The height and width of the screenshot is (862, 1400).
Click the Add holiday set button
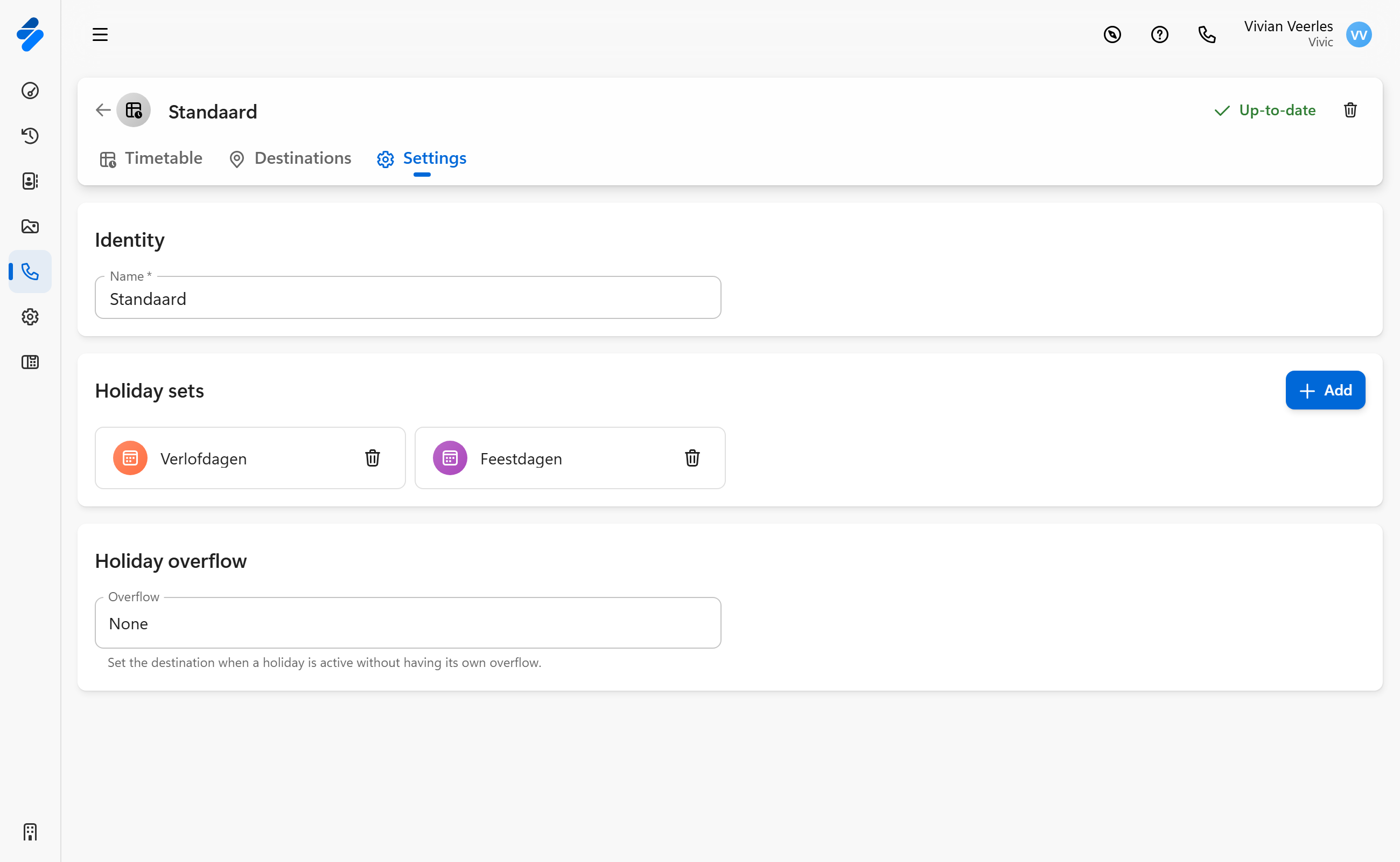1325,391
